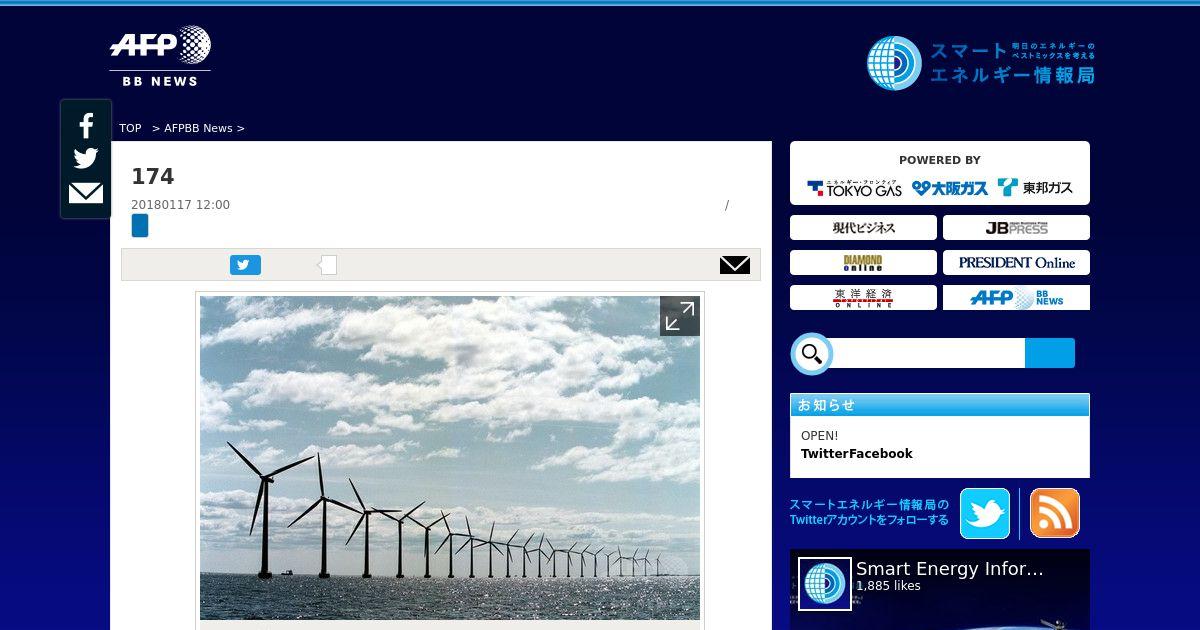Click the Twitter follow text in sidebar
This screenshot has width=1200, height=630.
[869, 512]
